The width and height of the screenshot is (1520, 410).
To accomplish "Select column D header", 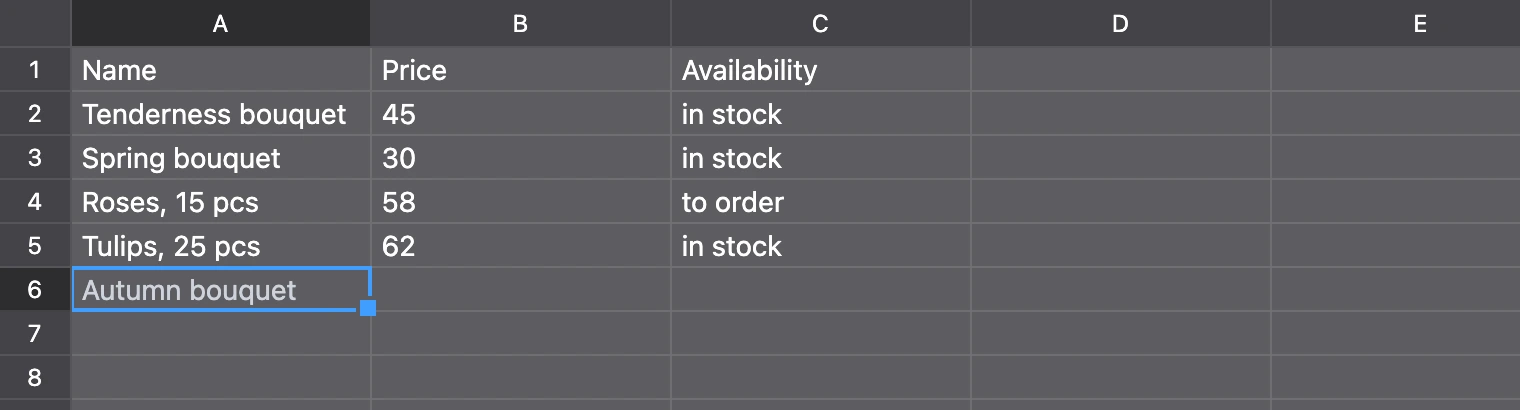I will (x=1120, y=24).
